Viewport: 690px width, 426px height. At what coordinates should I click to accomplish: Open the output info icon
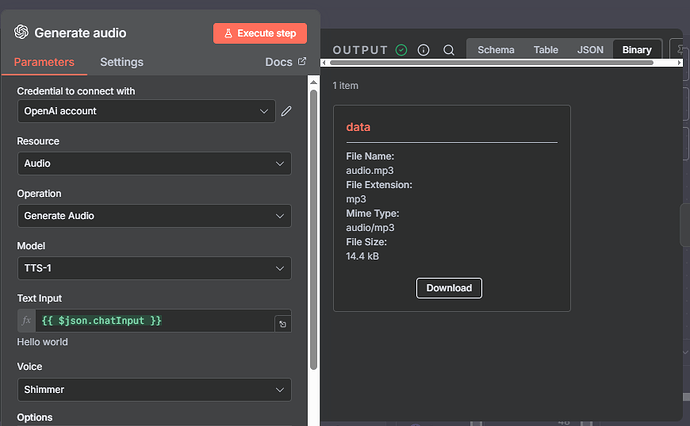(423, 50)
